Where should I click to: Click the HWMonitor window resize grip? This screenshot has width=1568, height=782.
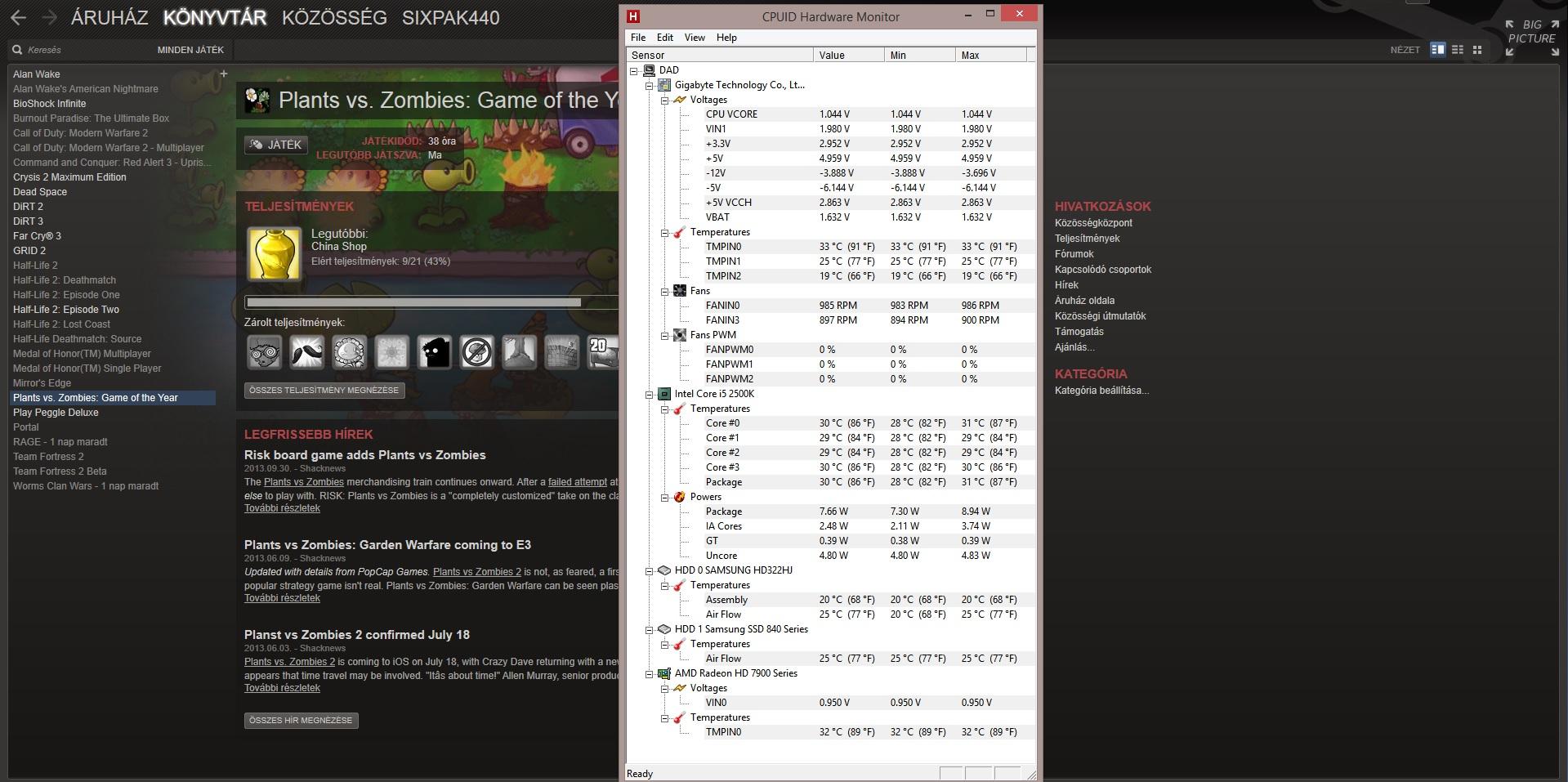point(1030,775)
